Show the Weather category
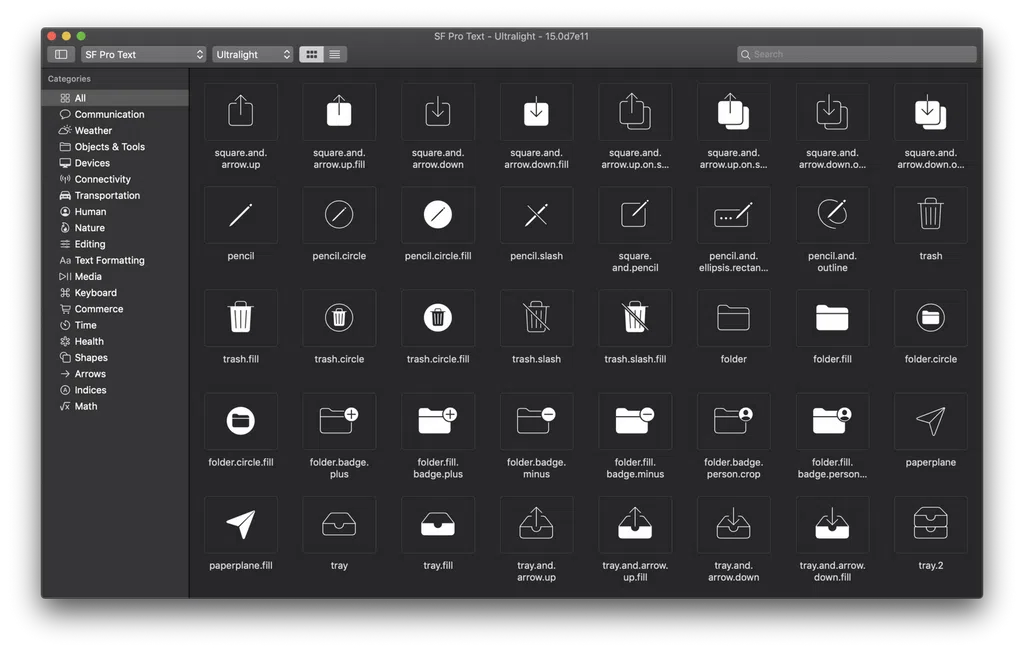Image resolution: width=1024 pixels, height=653 pixels. pyautogui.click(x=115, y=131)
